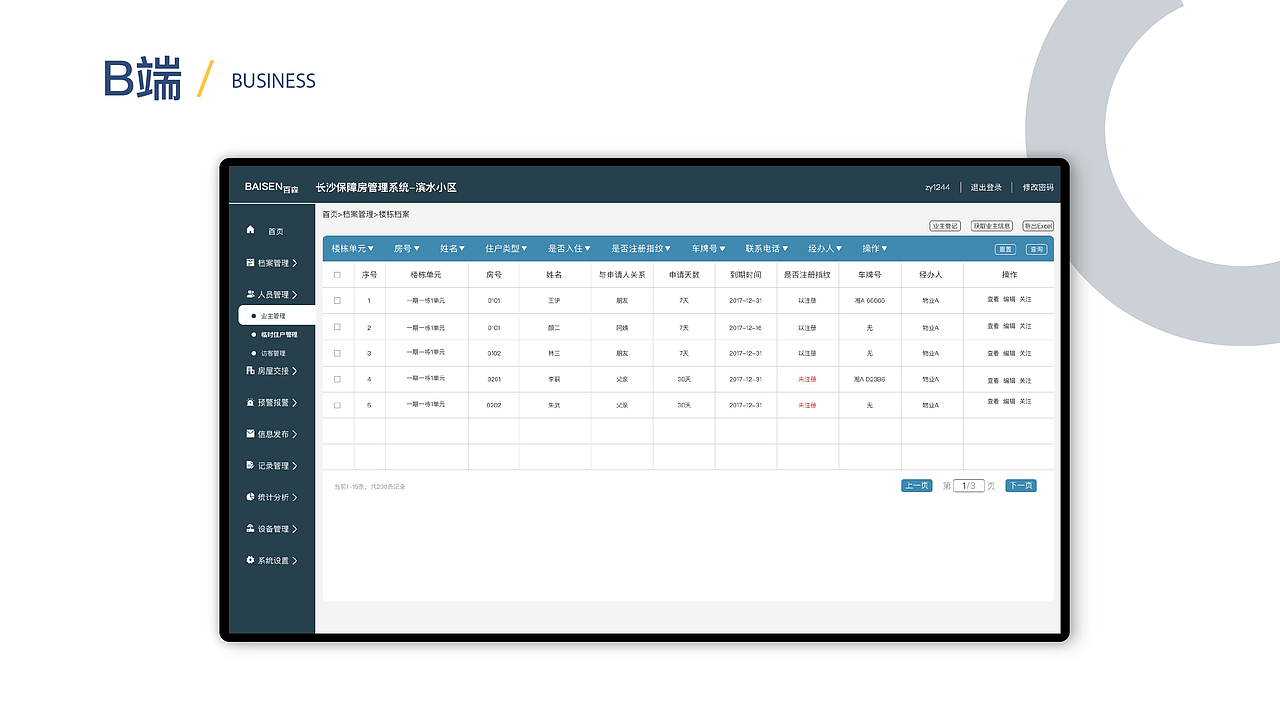Image resolution: width=1280 pixels, height=720 pixels.
Task: Click 查看 in 李韵's row
Action: coord(993,380)
